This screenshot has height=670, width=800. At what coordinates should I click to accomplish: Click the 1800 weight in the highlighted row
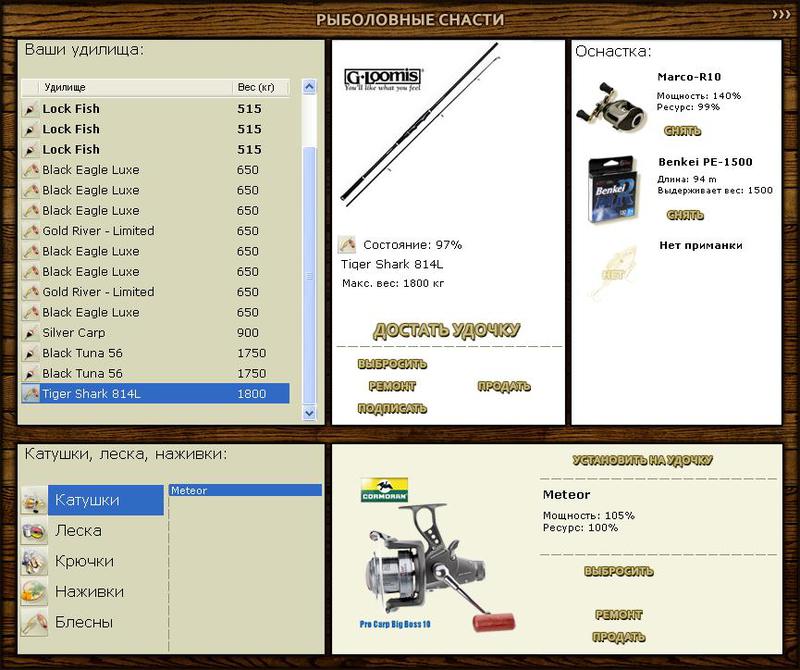252,394
